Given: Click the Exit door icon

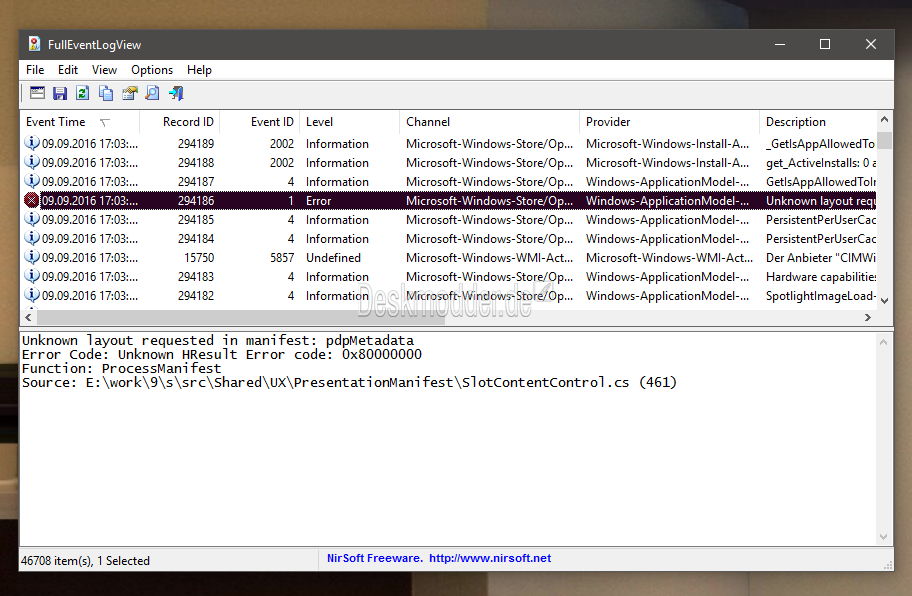Looking at the screenshot, I should coord(176,93).
